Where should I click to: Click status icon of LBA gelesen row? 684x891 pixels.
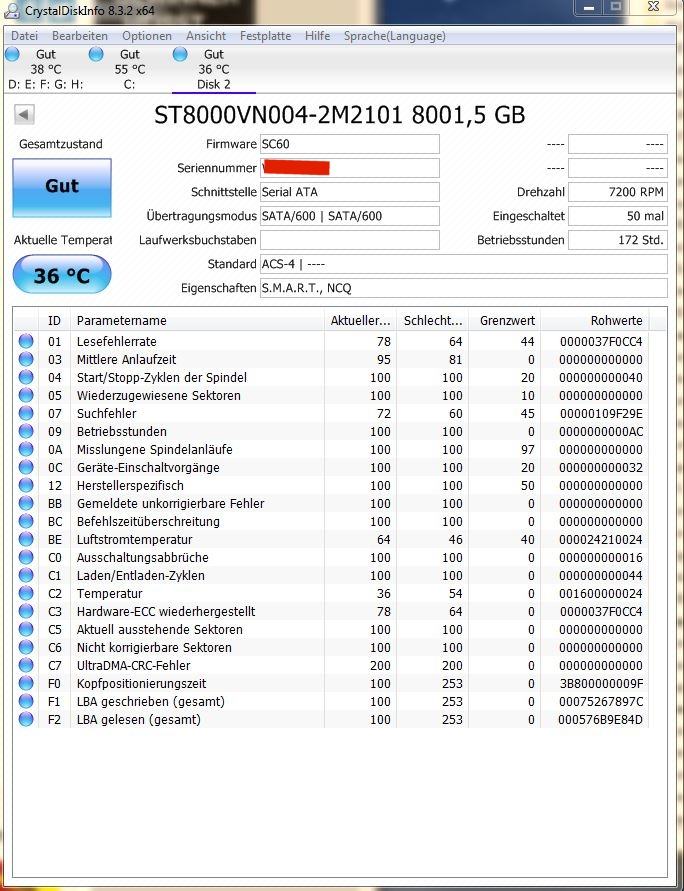click(26, 719)
